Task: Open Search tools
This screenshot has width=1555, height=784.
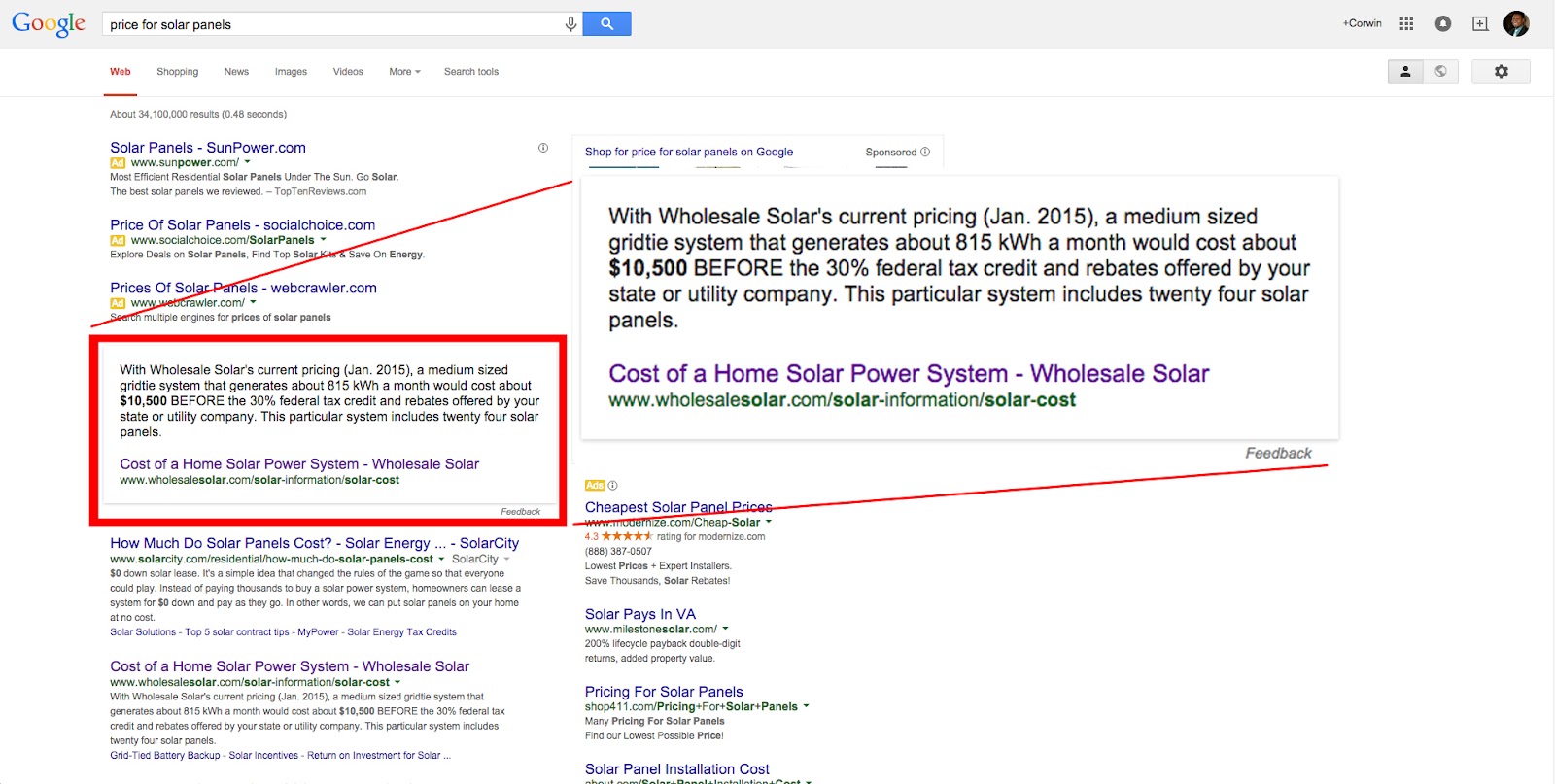Action: point(471,72)
